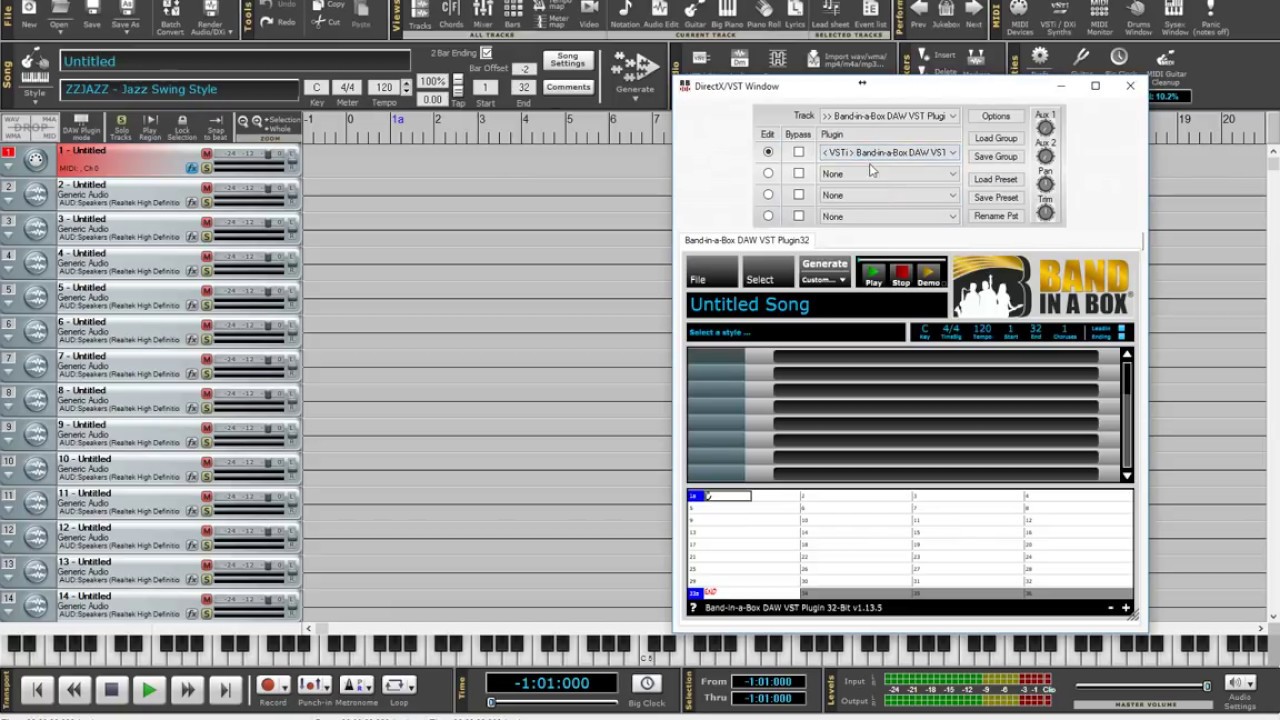Open the MIDI Monitor

(1099, 16)
